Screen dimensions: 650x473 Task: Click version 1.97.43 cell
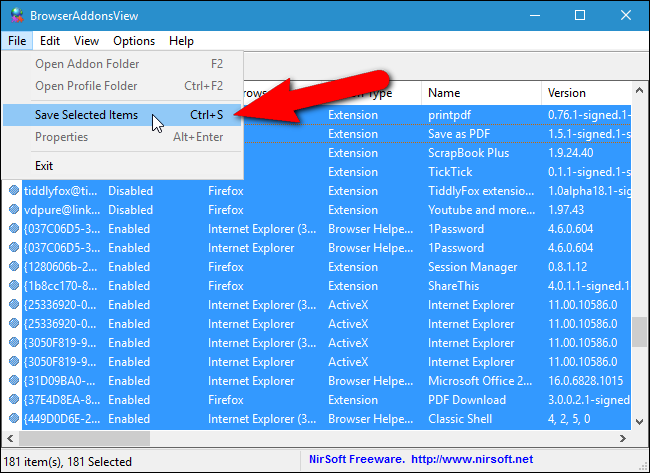566,210
